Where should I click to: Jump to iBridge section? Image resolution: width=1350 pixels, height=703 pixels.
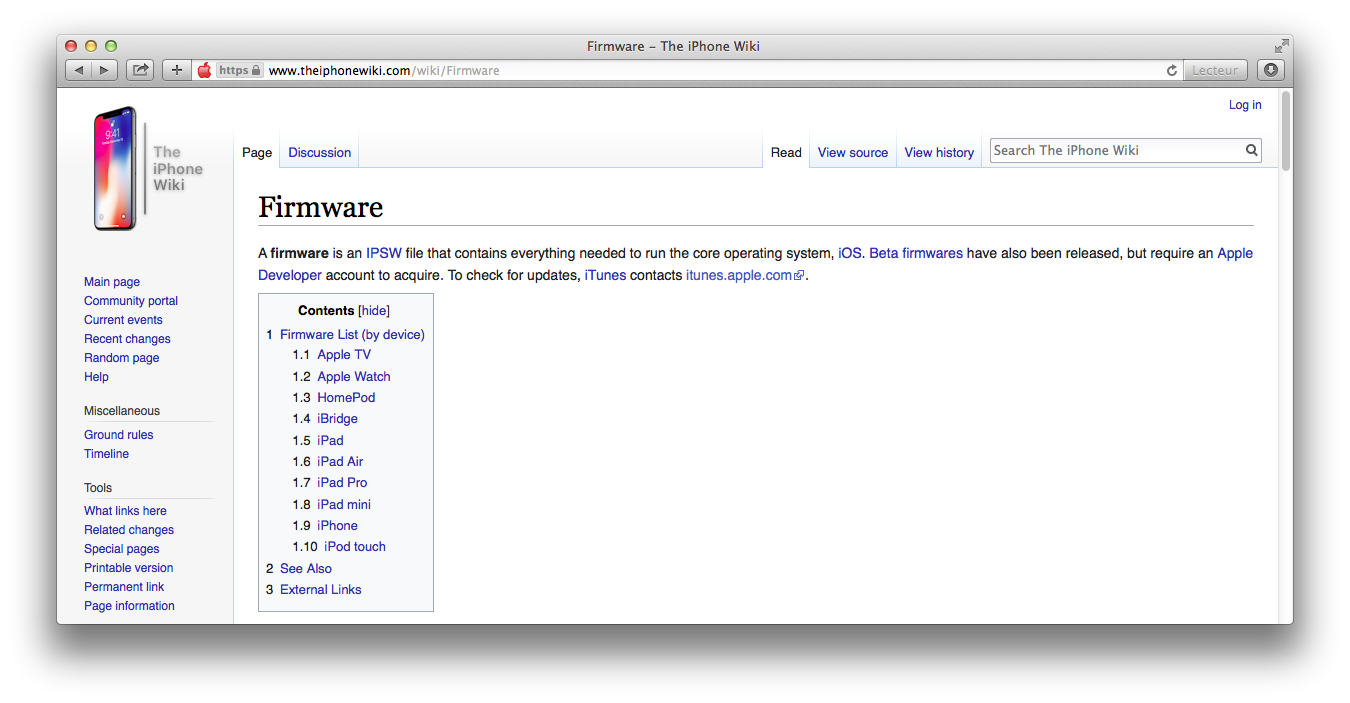[x=337, y=419]
